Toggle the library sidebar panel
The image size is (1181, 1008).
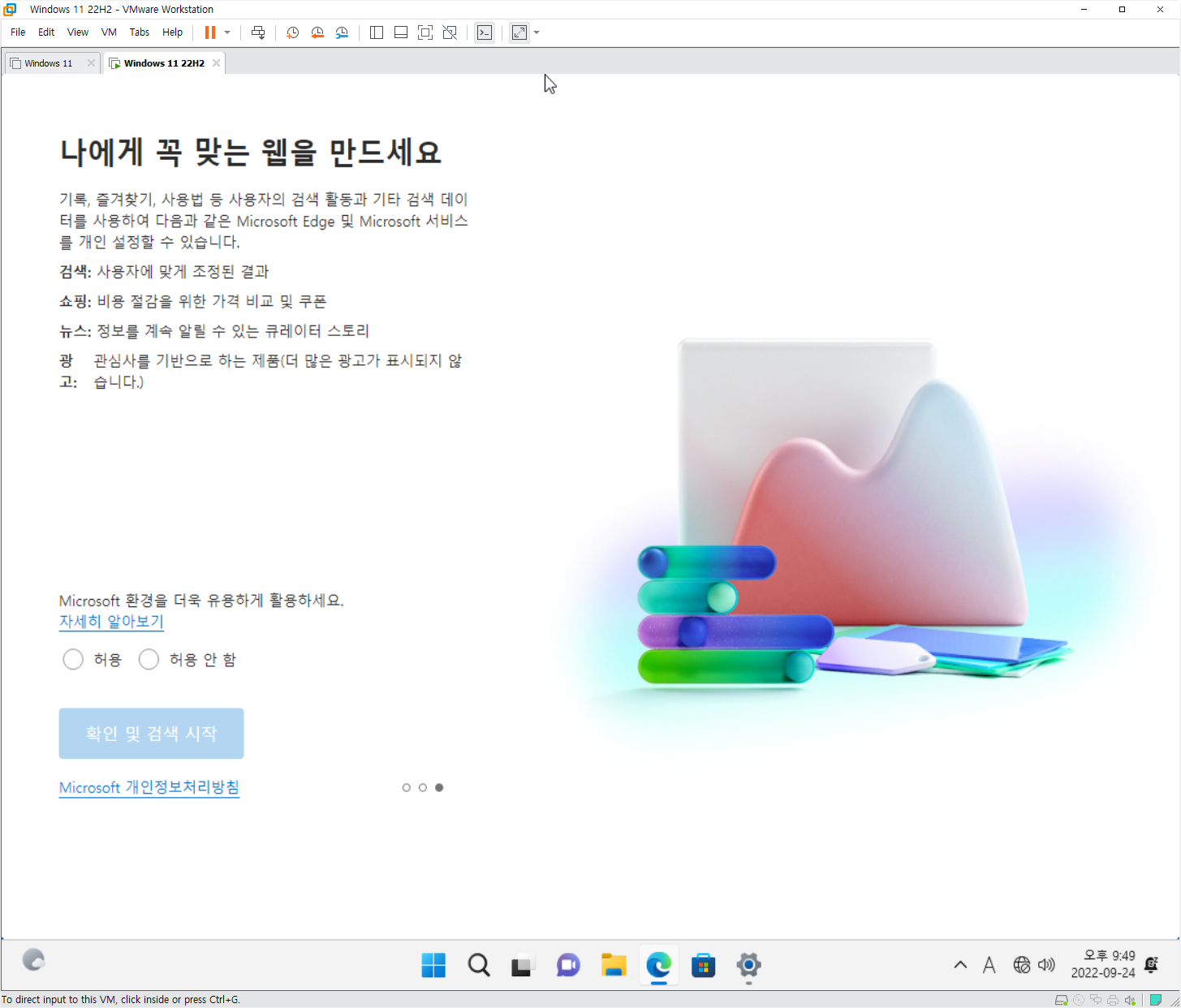tap(377, 32)
